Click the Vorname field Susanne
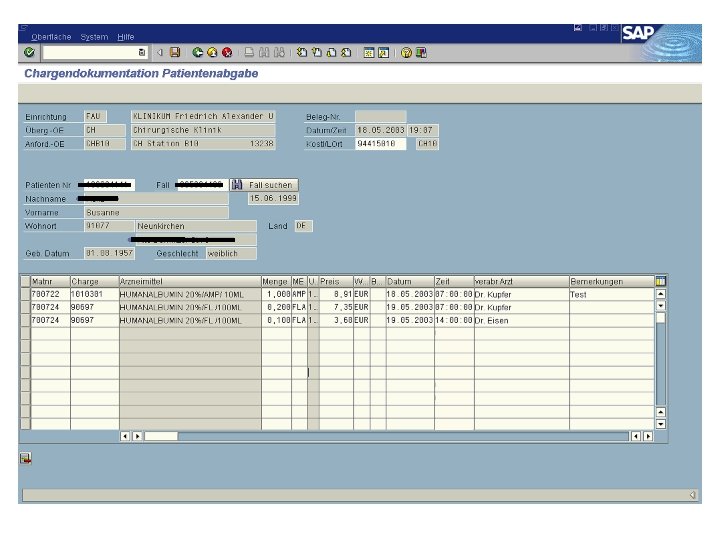The height and width of the screenshot is (540, 720). (157, 213)
